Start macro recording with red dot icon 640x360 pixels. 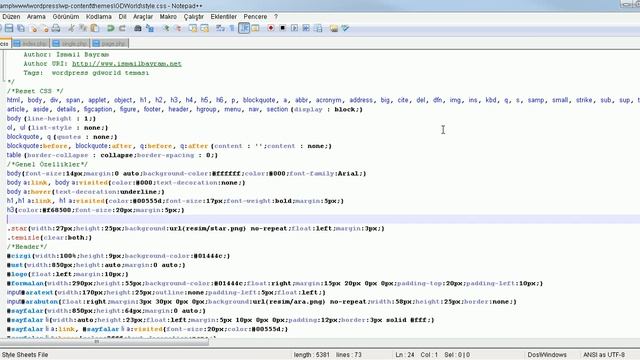[x=271, y=28]
